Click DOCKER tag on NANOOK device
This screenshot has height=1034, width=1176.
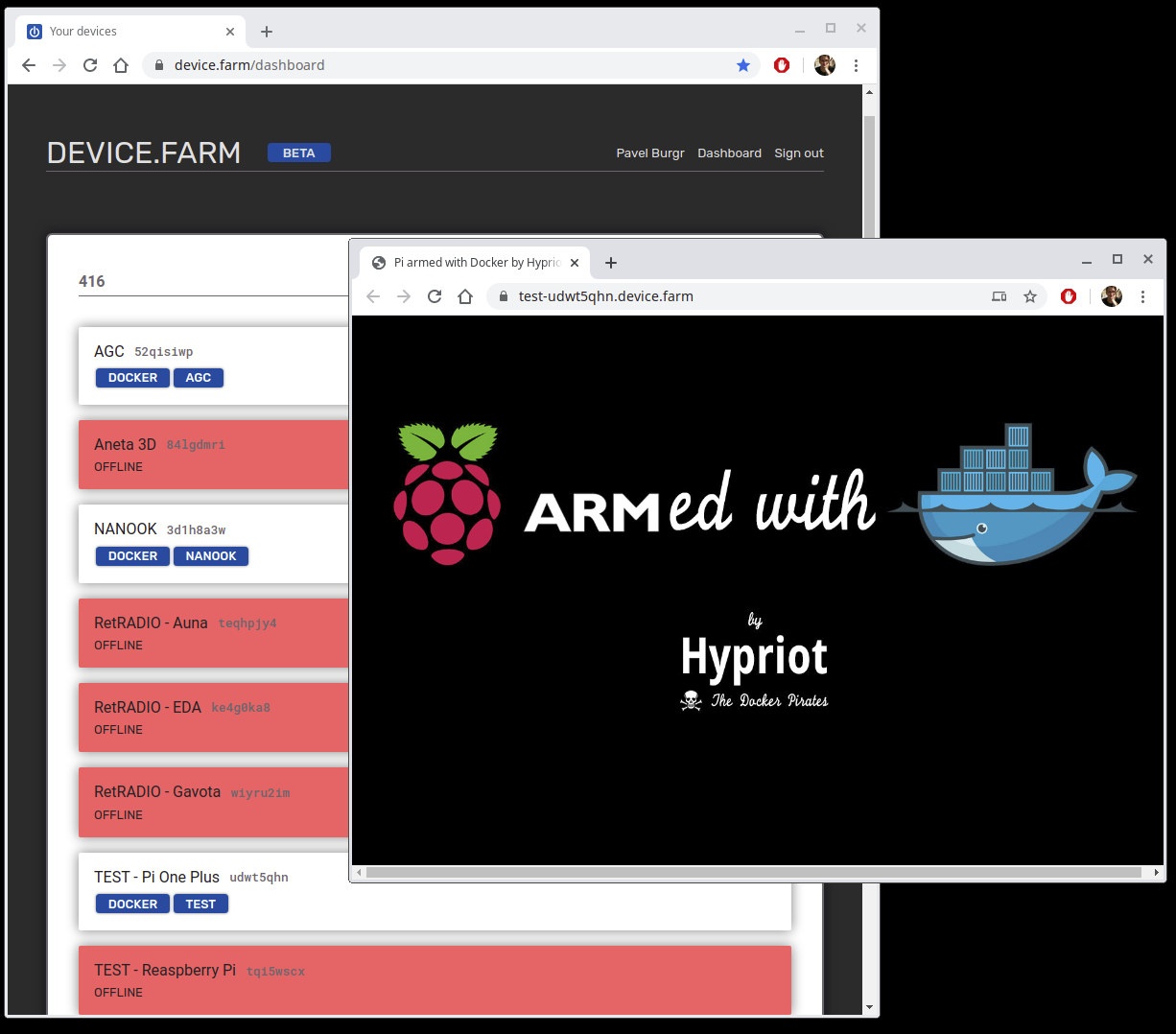click(x=132, y=556)
